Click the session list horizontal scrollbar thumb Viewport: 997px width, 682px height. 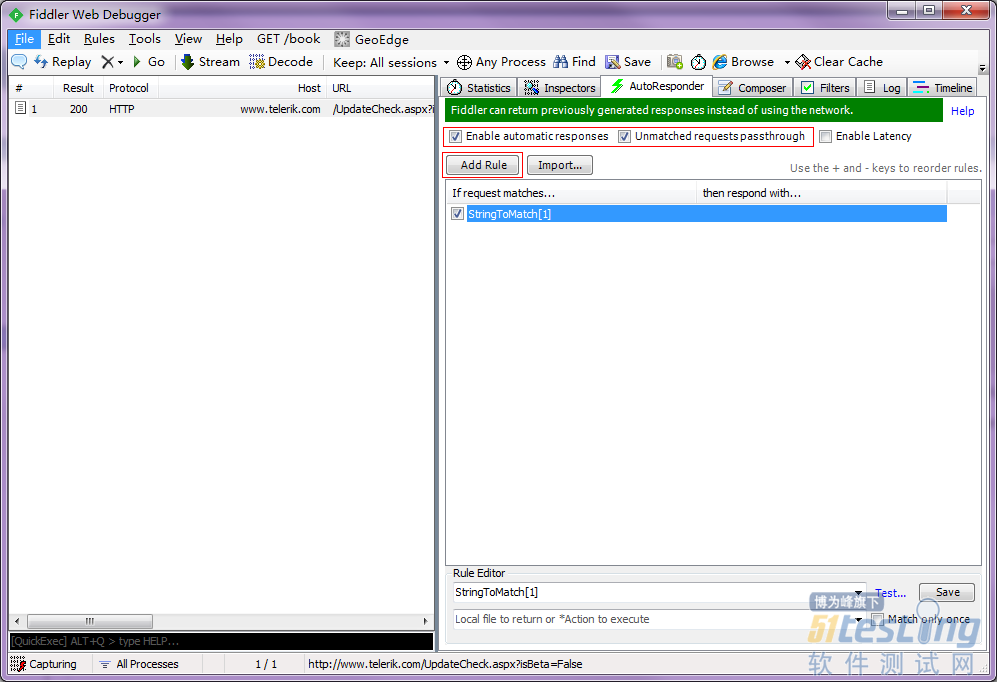[x=90, y=621]
